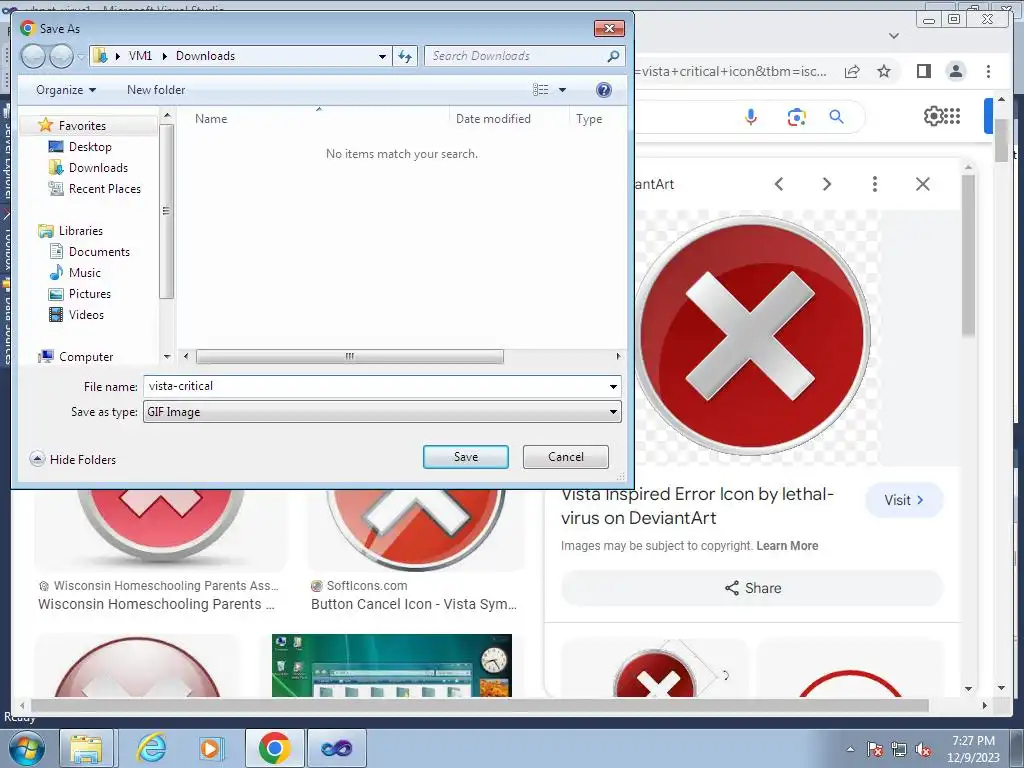The height and width of the screenshot is (768, 1024).
Task: Open Windows Media Player from taskbar
Action: click(212, 748)
